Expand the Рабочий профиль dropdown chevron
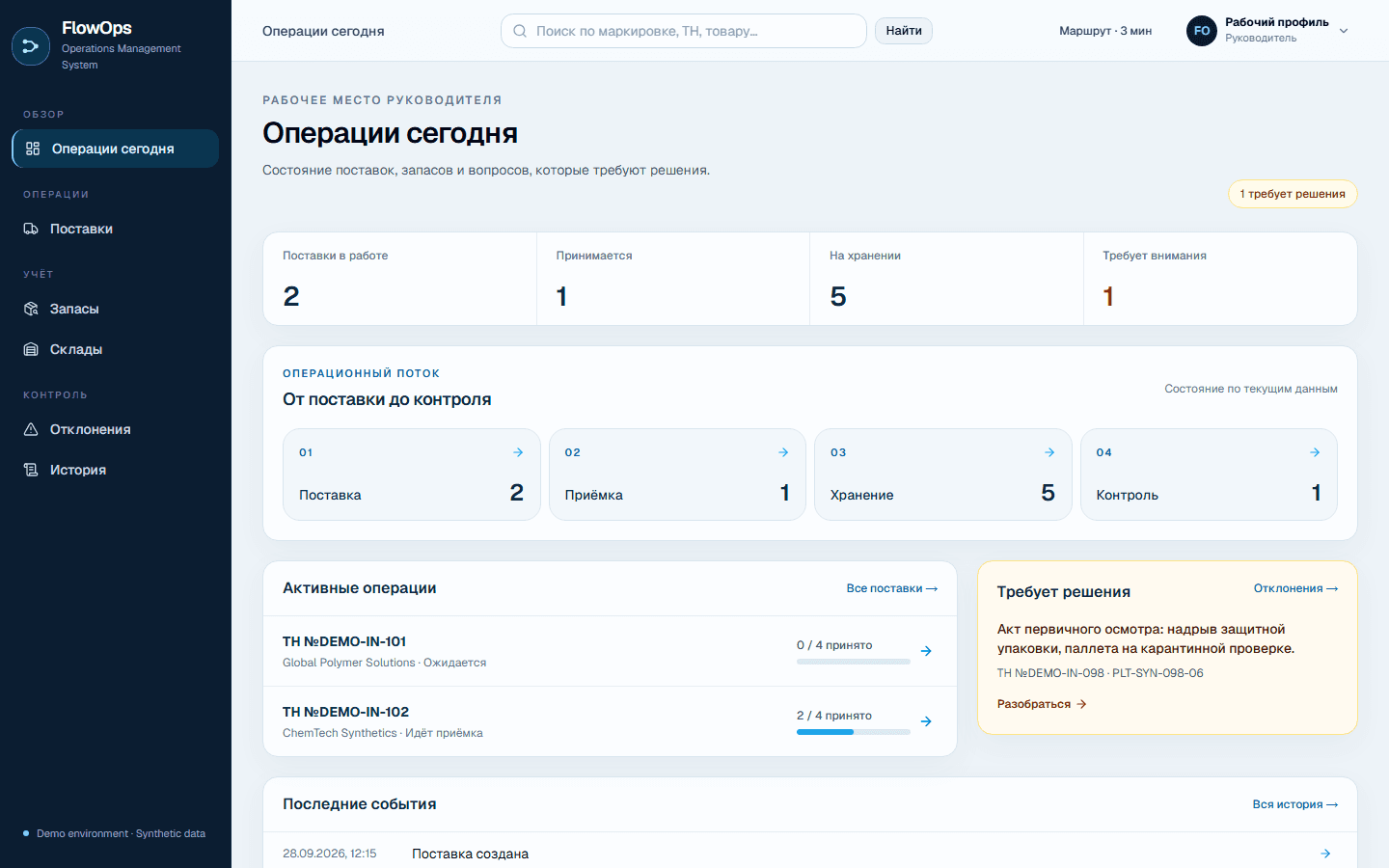1389x868 pixels. 1344,31
